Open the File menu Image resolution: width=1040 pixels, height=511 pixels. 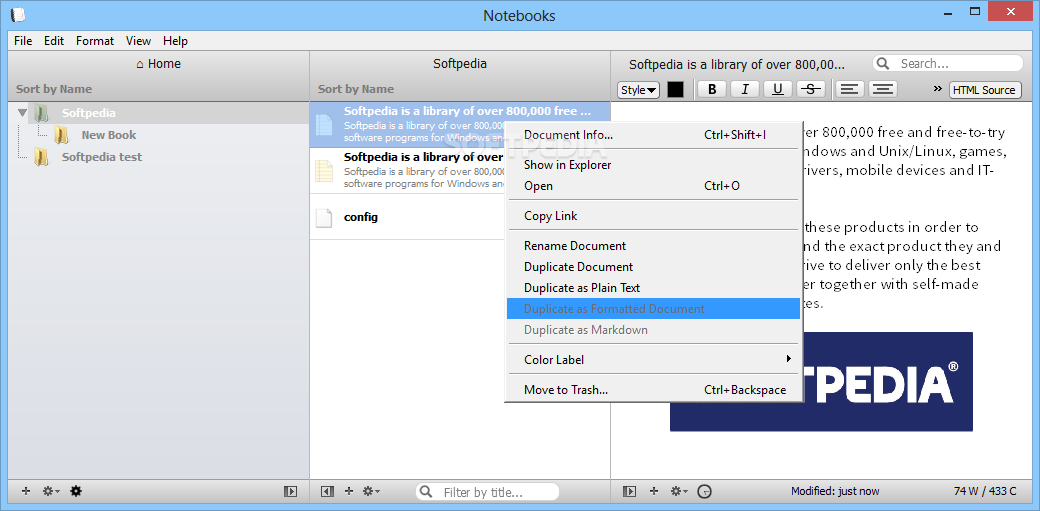[x=23, y=40]
